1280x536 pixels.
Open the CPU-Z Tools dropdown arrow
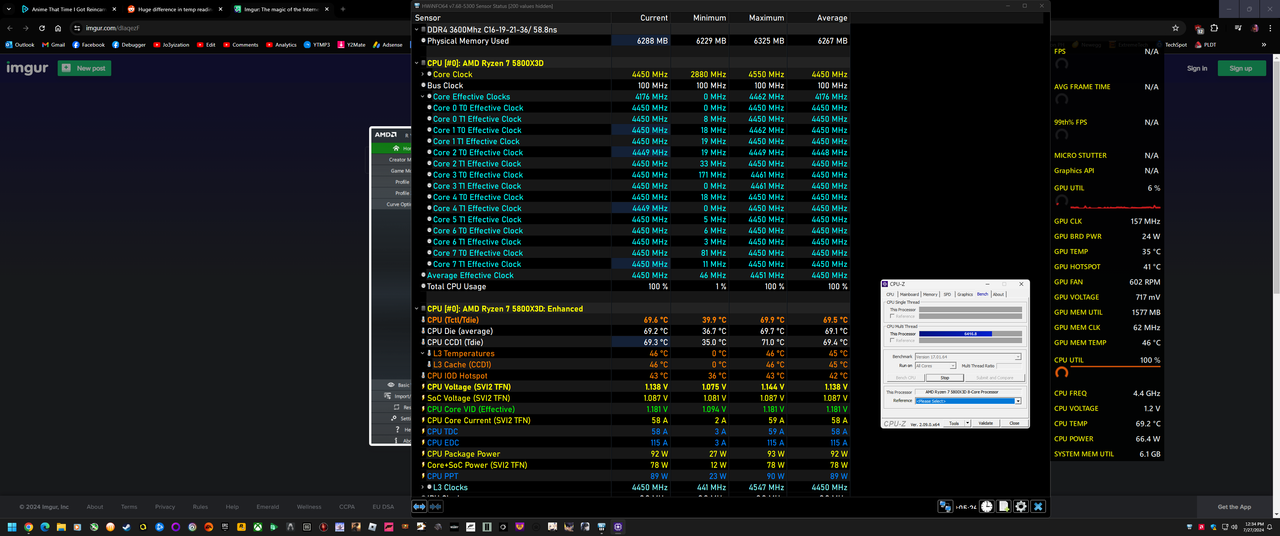click(x=966, y=423)
